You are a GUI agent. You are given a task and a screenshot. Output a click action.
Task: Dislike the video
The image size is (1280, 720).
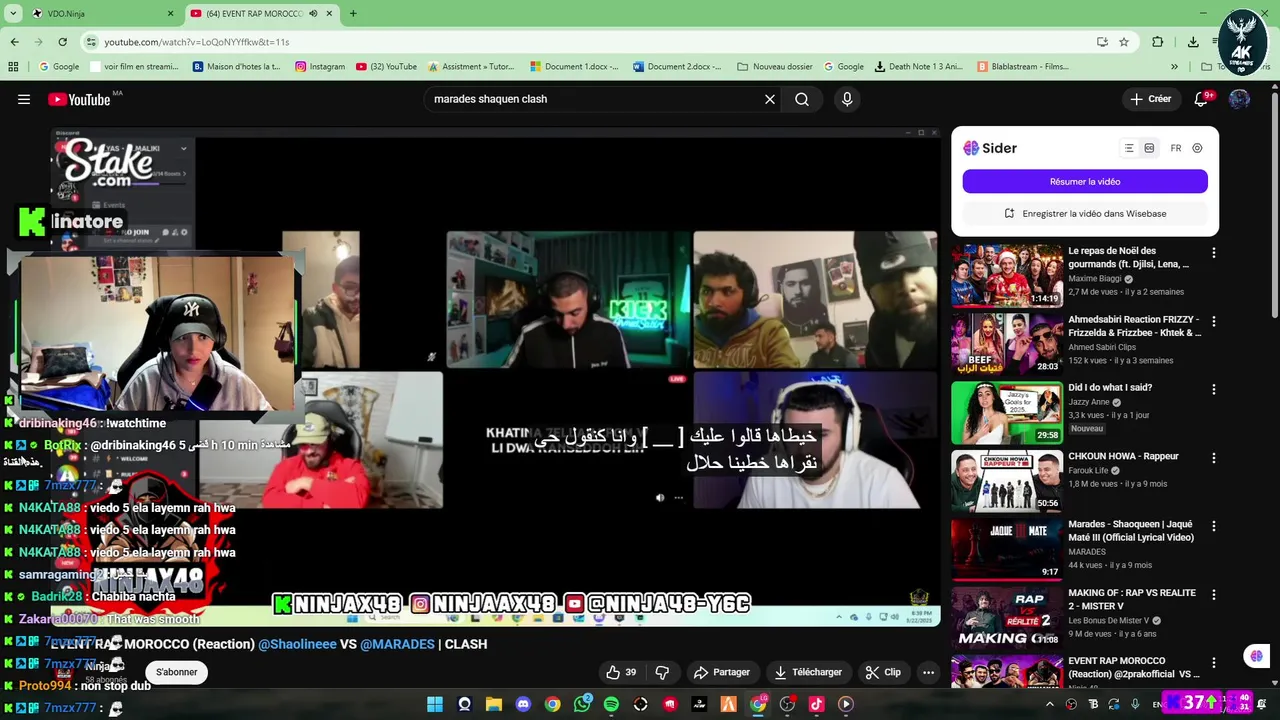point(662,672)
